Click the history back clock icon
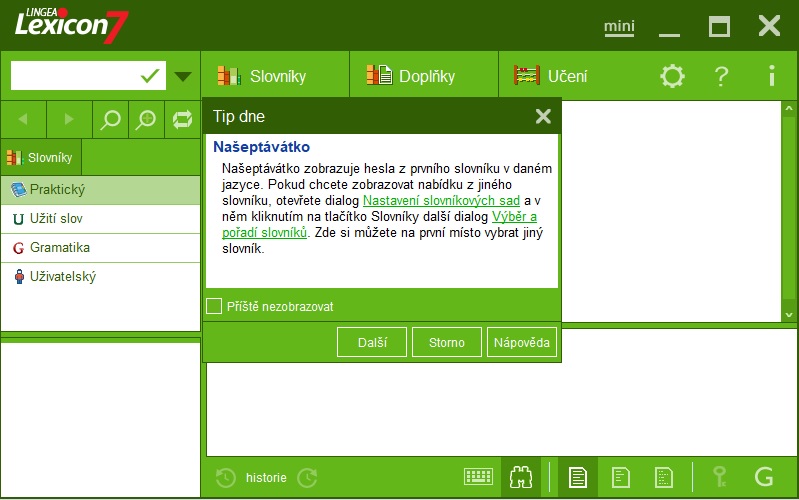 click(226, 478)
